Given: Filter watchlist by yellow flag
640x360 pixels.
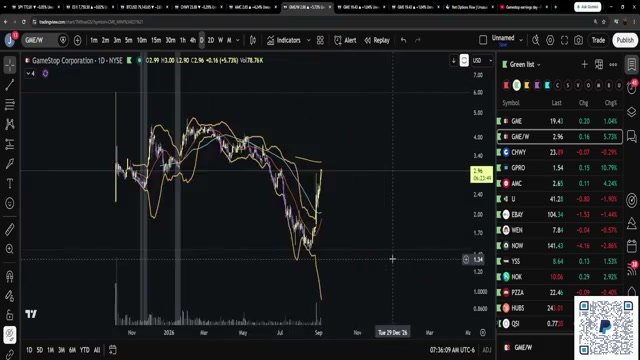Looking at the screenshot, I should tap(527, 85).
